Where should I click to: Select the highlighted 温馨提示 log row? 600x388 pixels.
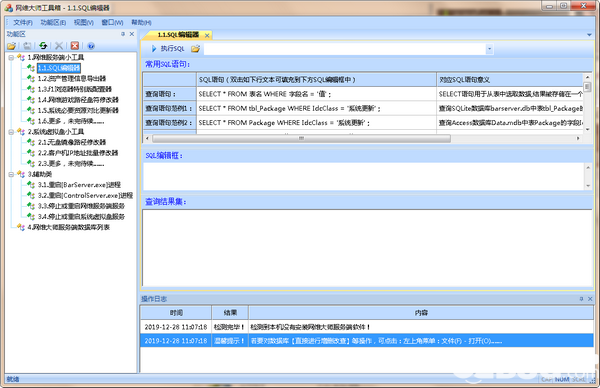(367, 341)
